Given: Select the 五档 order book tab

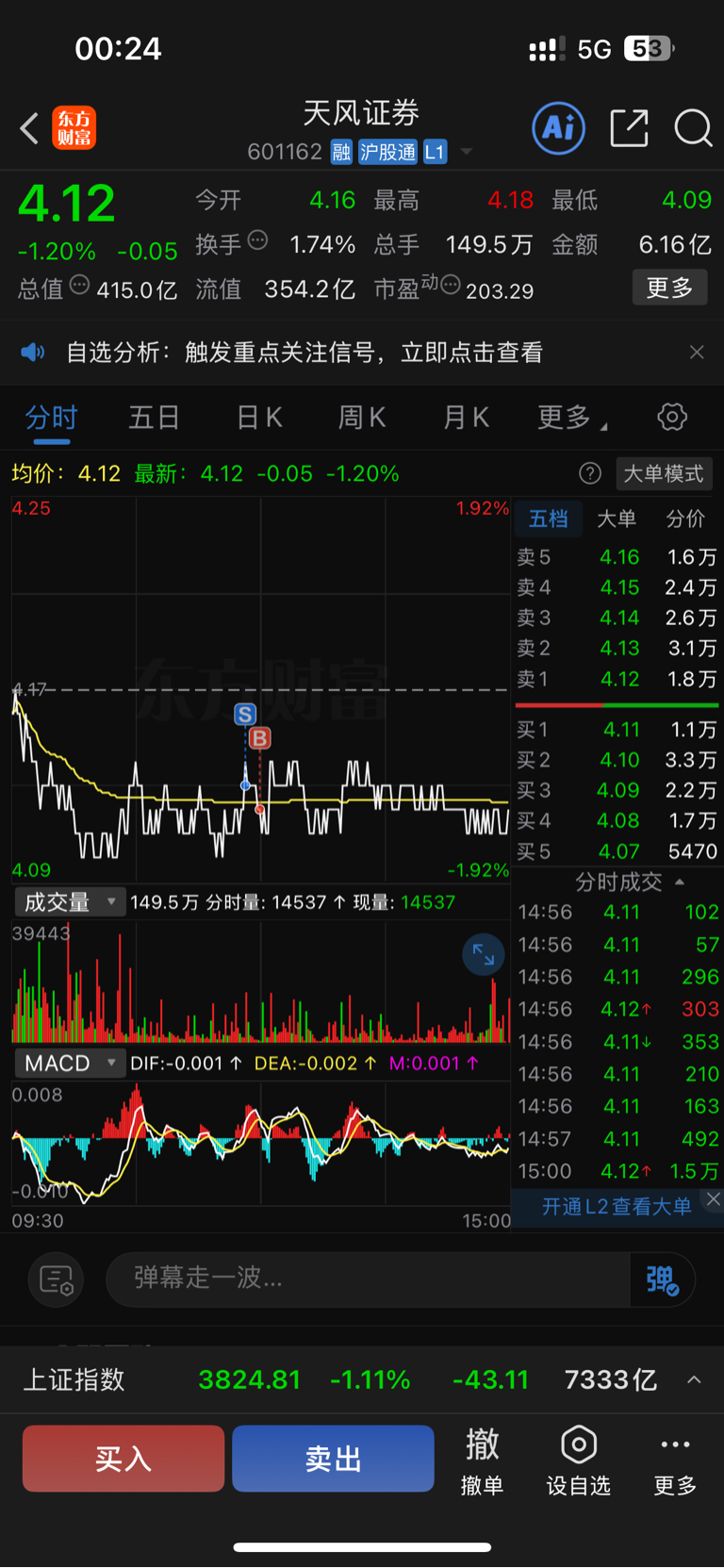Looking at the screenshot, I should (x=548, y=519).
